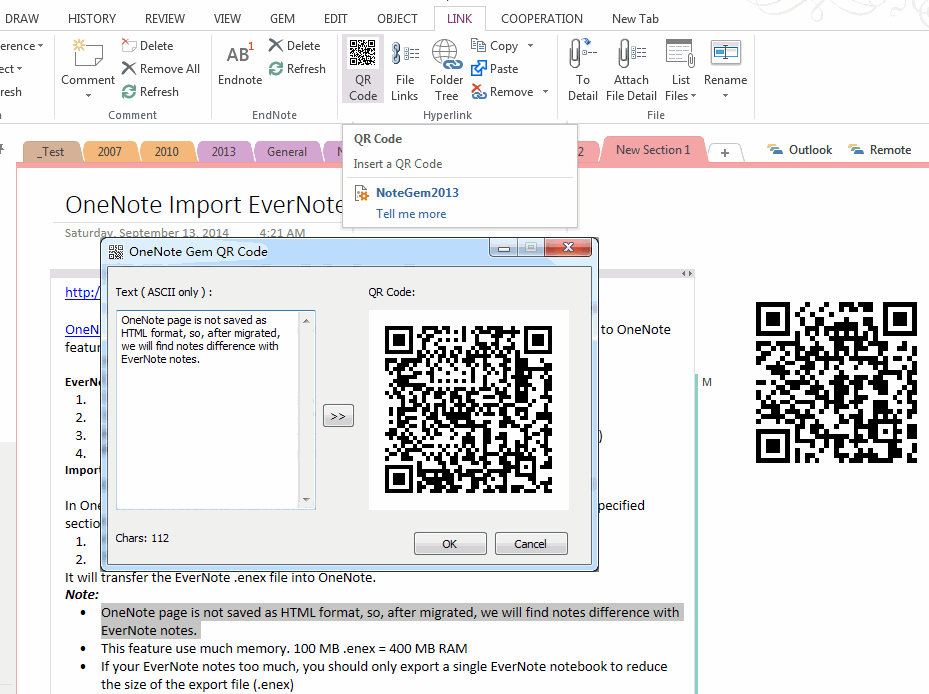Insert an Endnote
This screenshot has width=929, height=694.
(240, 64)
